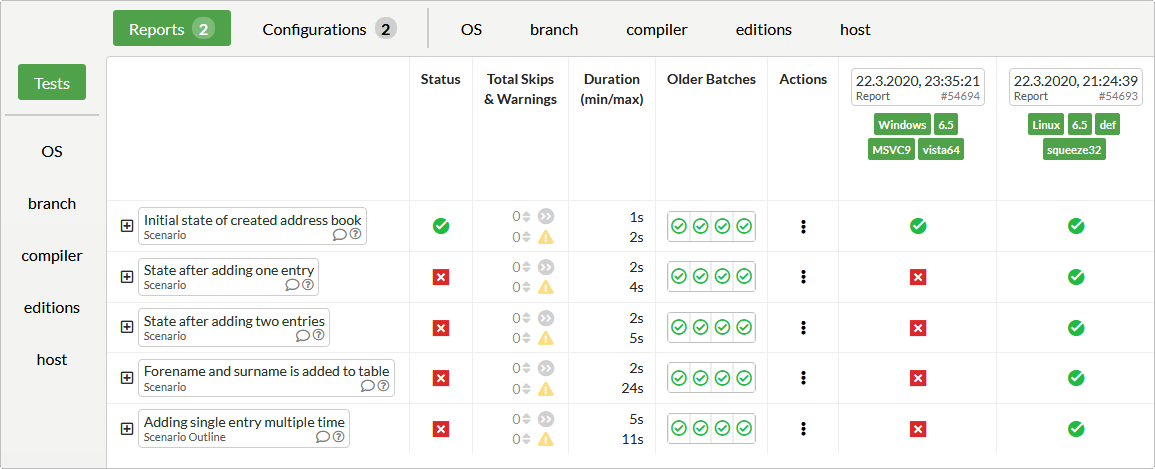Image resolution: width=1155 pixels, height=469 pixels.
Task: Sort by skips count in Initial state row
Action: click(x=527, y=216)
